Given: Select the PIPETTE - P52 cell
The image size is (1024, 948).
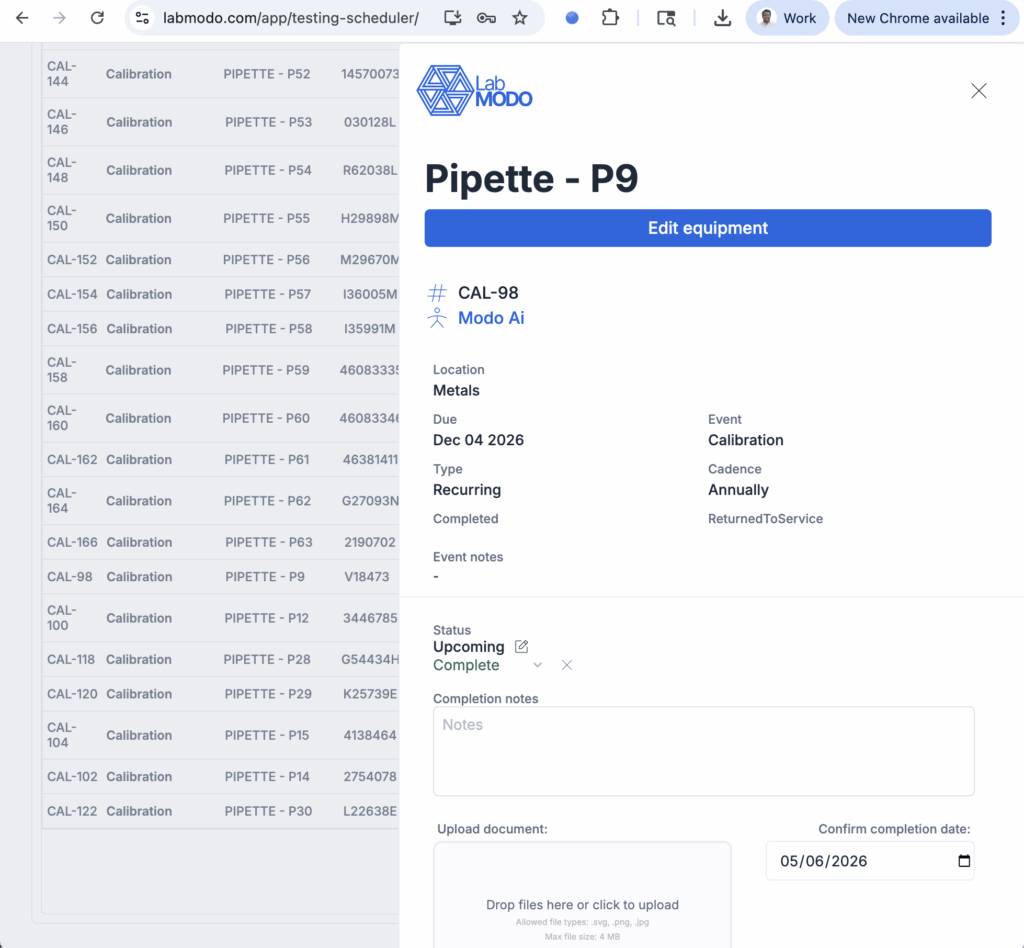Looking at the screenshot, I should point(267,74).
